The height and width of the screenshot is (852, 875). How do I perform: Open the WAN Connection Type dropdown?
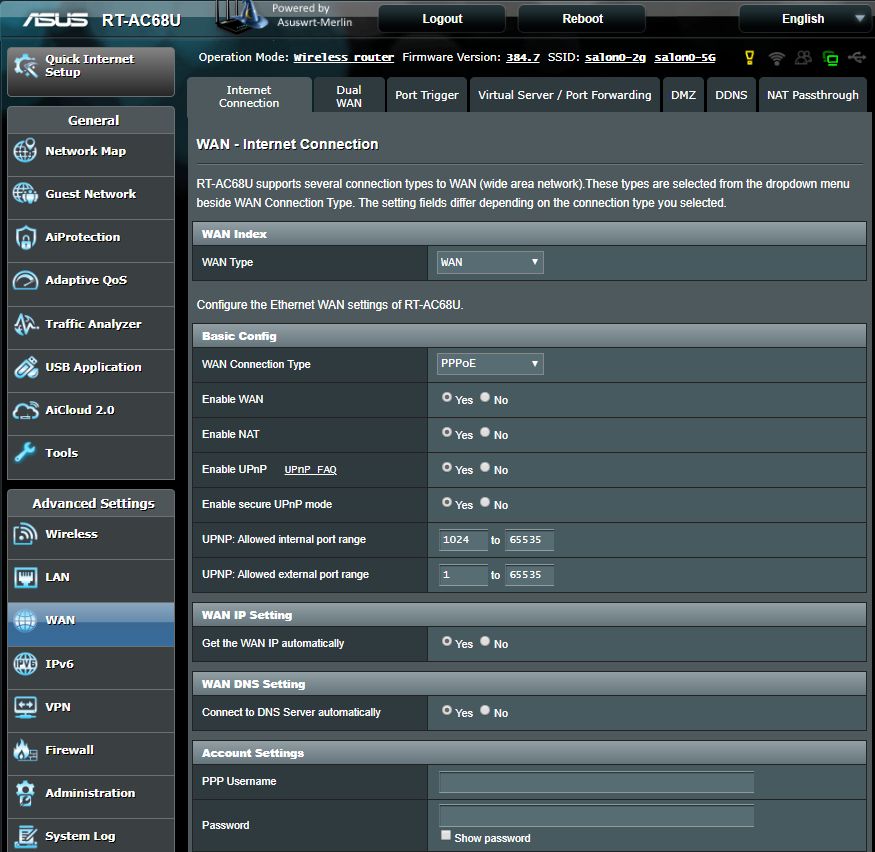click(x=489, y=364)
